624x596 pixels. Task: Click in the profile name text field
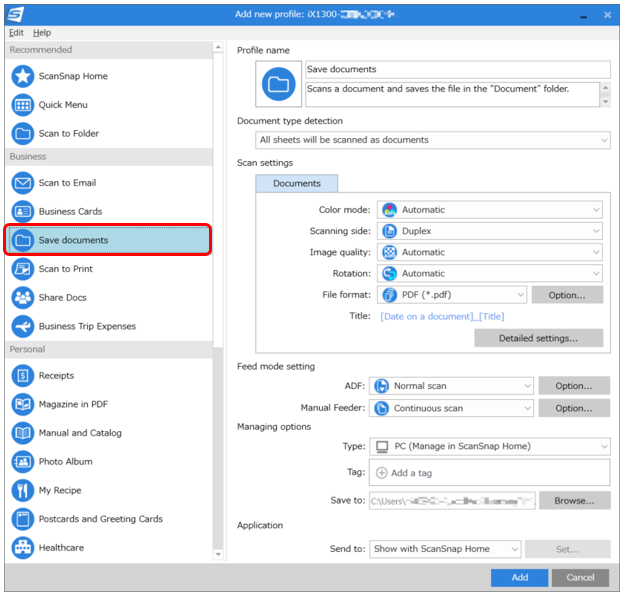click(x=458, y=69)
